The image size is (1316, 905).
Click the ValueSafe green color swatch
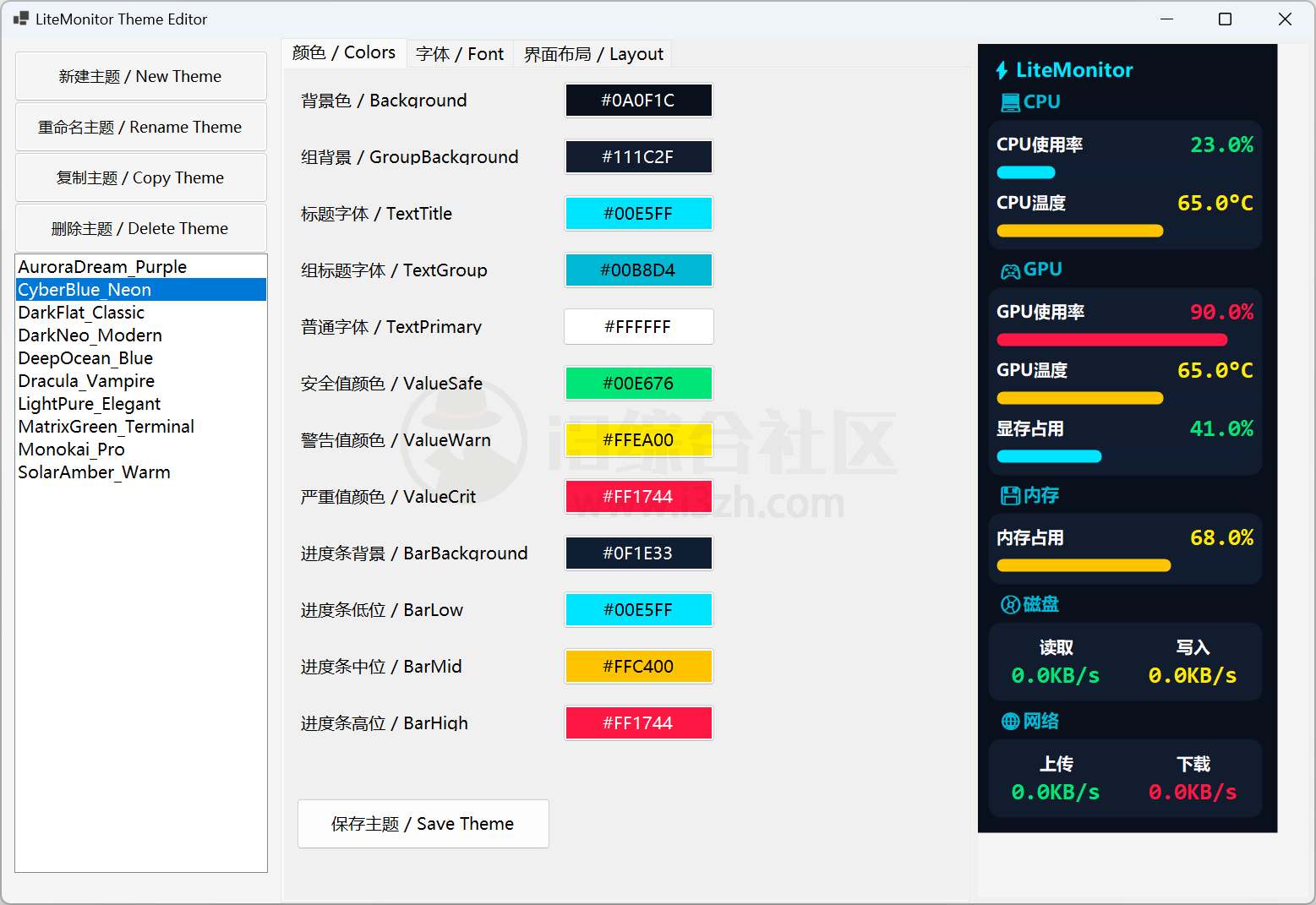pyautogui.click(x=638, y=383)
